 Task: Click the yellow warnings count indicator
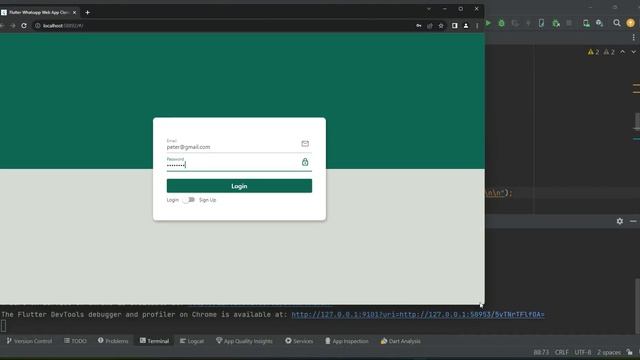(593, 52)
